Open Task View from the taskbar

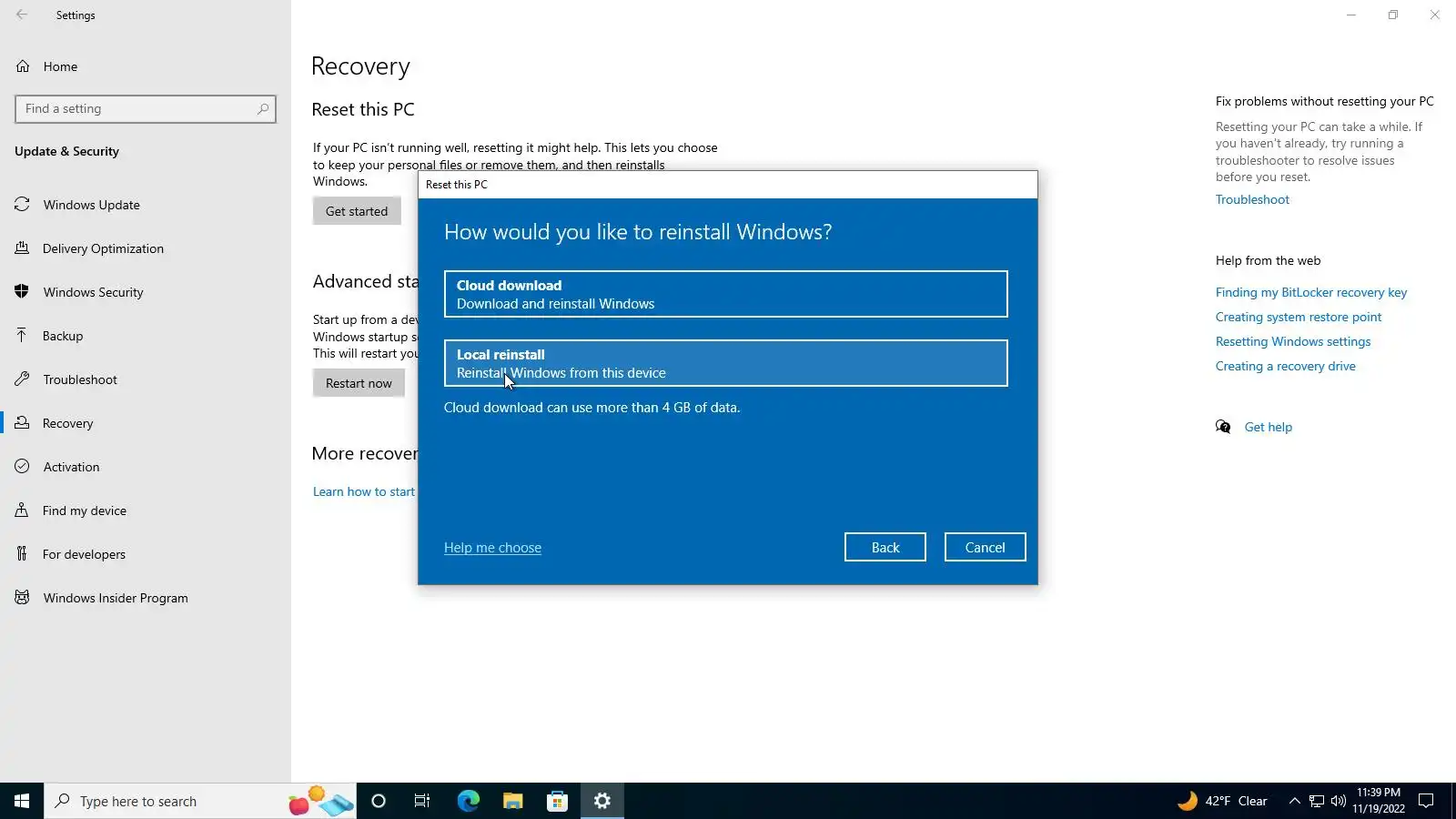(x=422, y=801)
